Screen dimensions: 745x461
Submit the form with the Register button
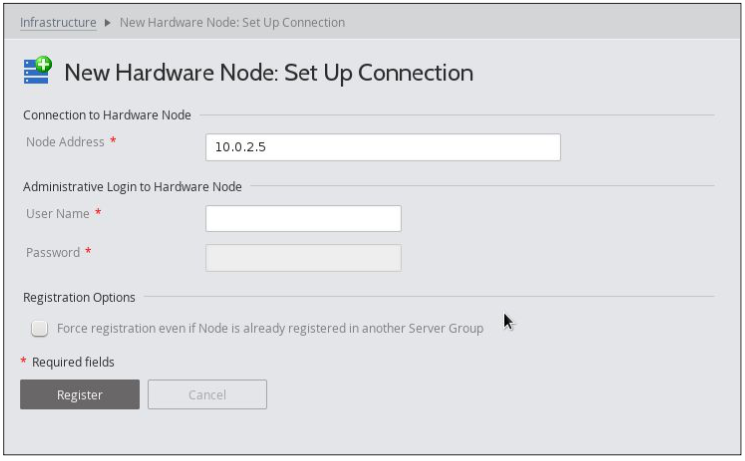coord(80,394)
